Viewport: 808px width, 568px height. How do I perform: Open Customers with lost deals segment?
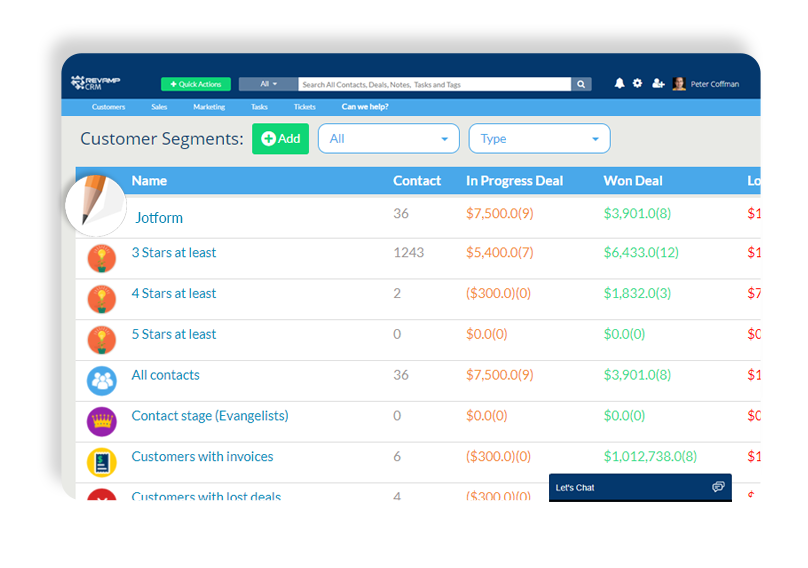(206, 495)
